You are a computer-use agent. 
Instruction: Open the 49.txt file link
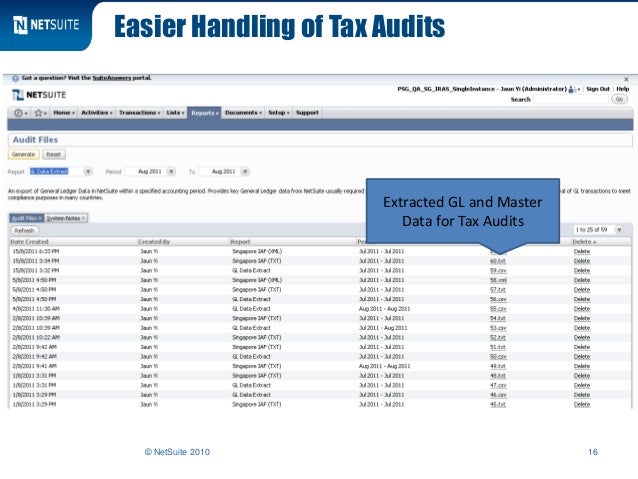(x=498, y=366)
